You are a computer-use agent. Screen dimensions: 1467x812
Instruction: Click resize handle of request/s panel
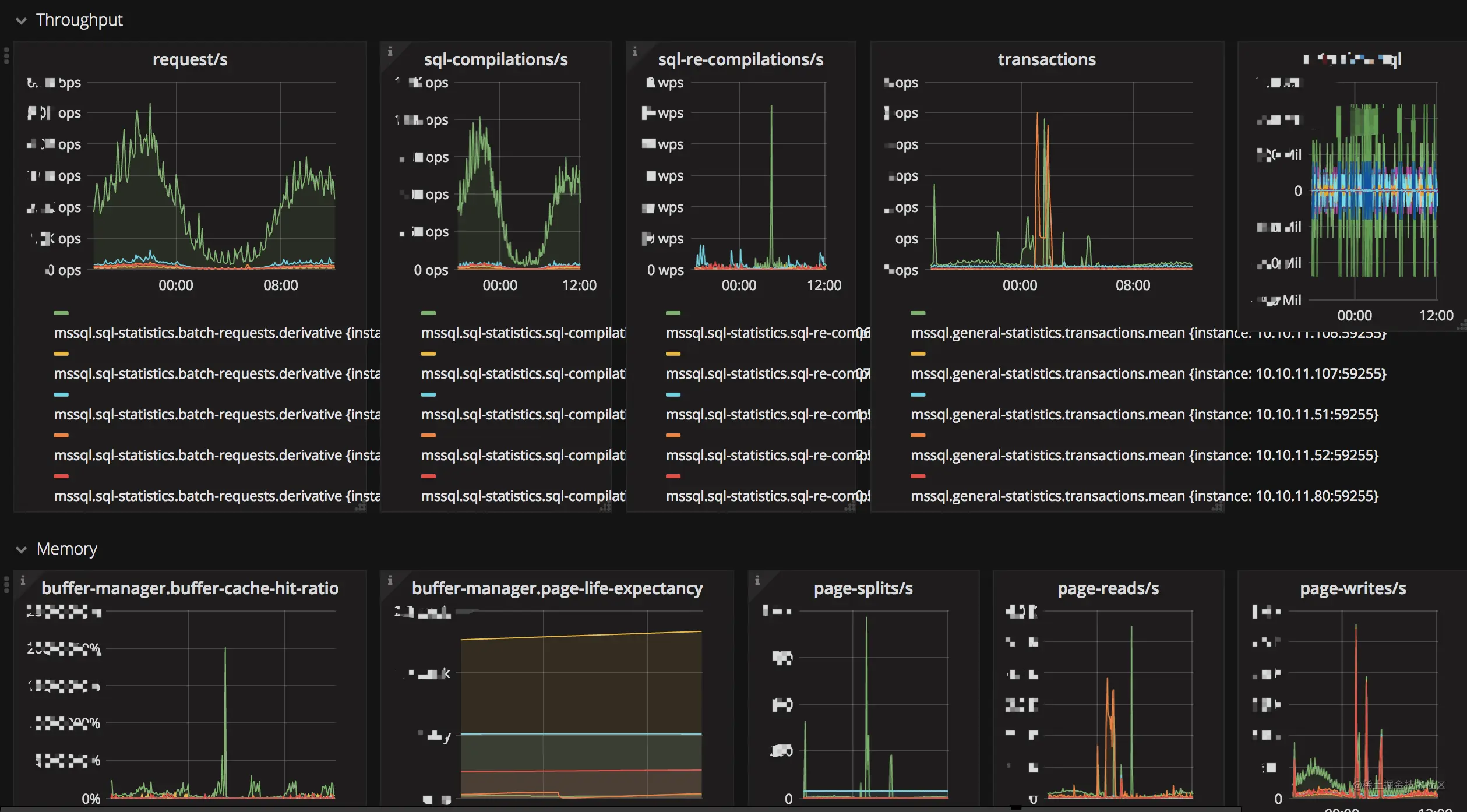[x=361, y=507]
